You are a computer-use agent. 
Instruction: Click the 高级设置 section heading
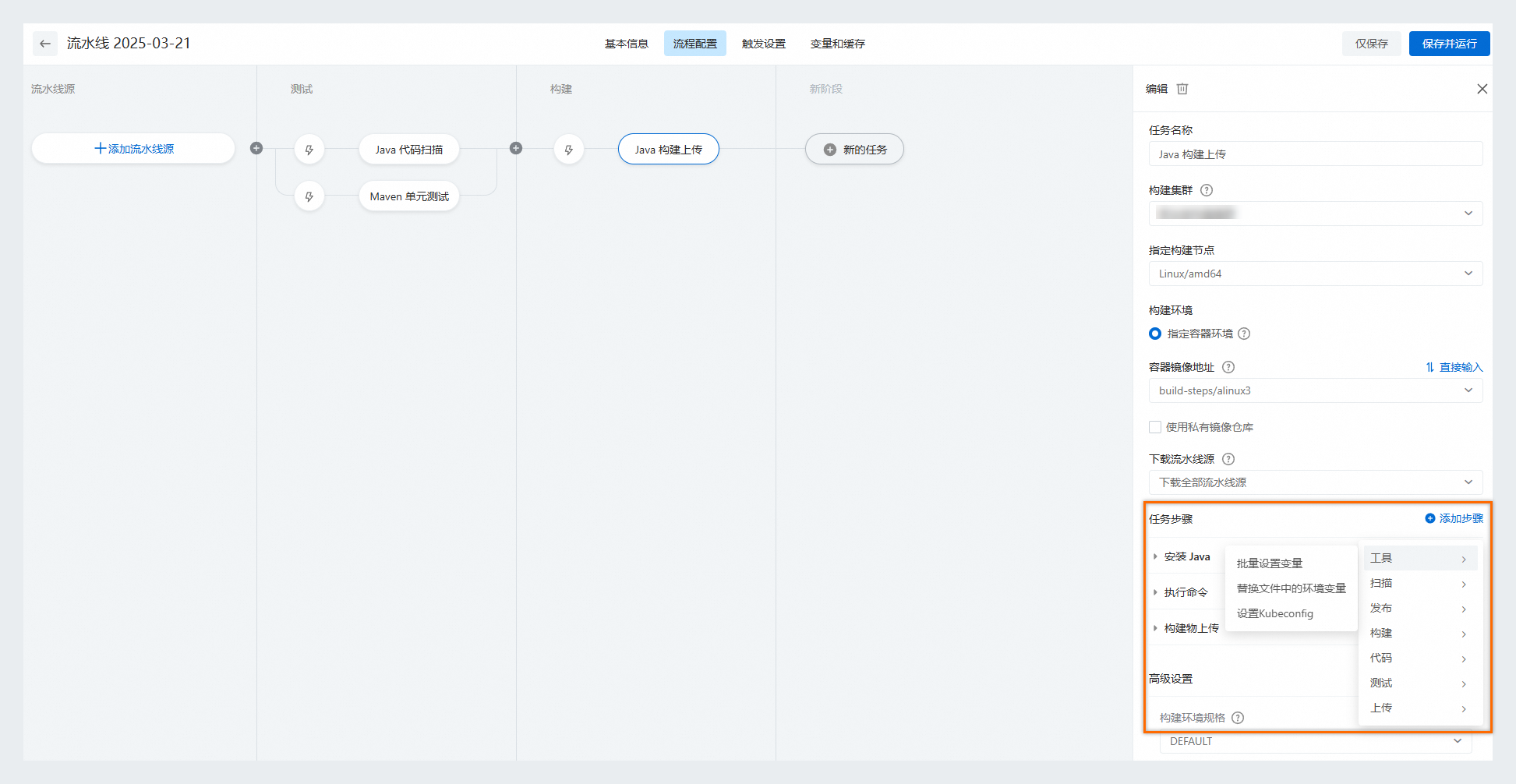pyautogui.click(x=1171, y=679)
